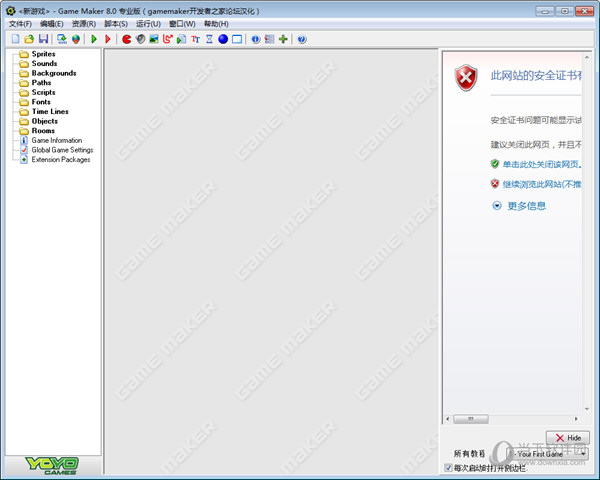Select the Sounds folder in tree
Screen dimensions: 600x480
coord(44,64)
